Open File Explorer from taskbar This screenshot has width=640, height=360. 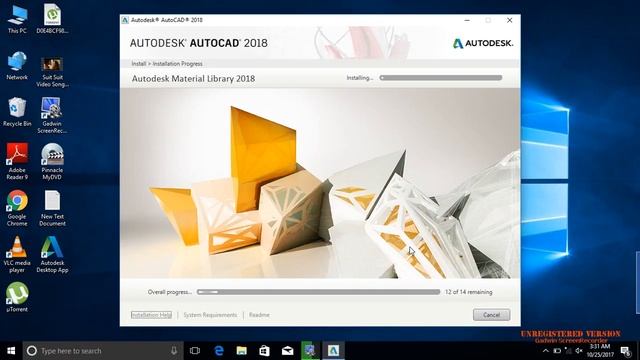click(242, 351)
